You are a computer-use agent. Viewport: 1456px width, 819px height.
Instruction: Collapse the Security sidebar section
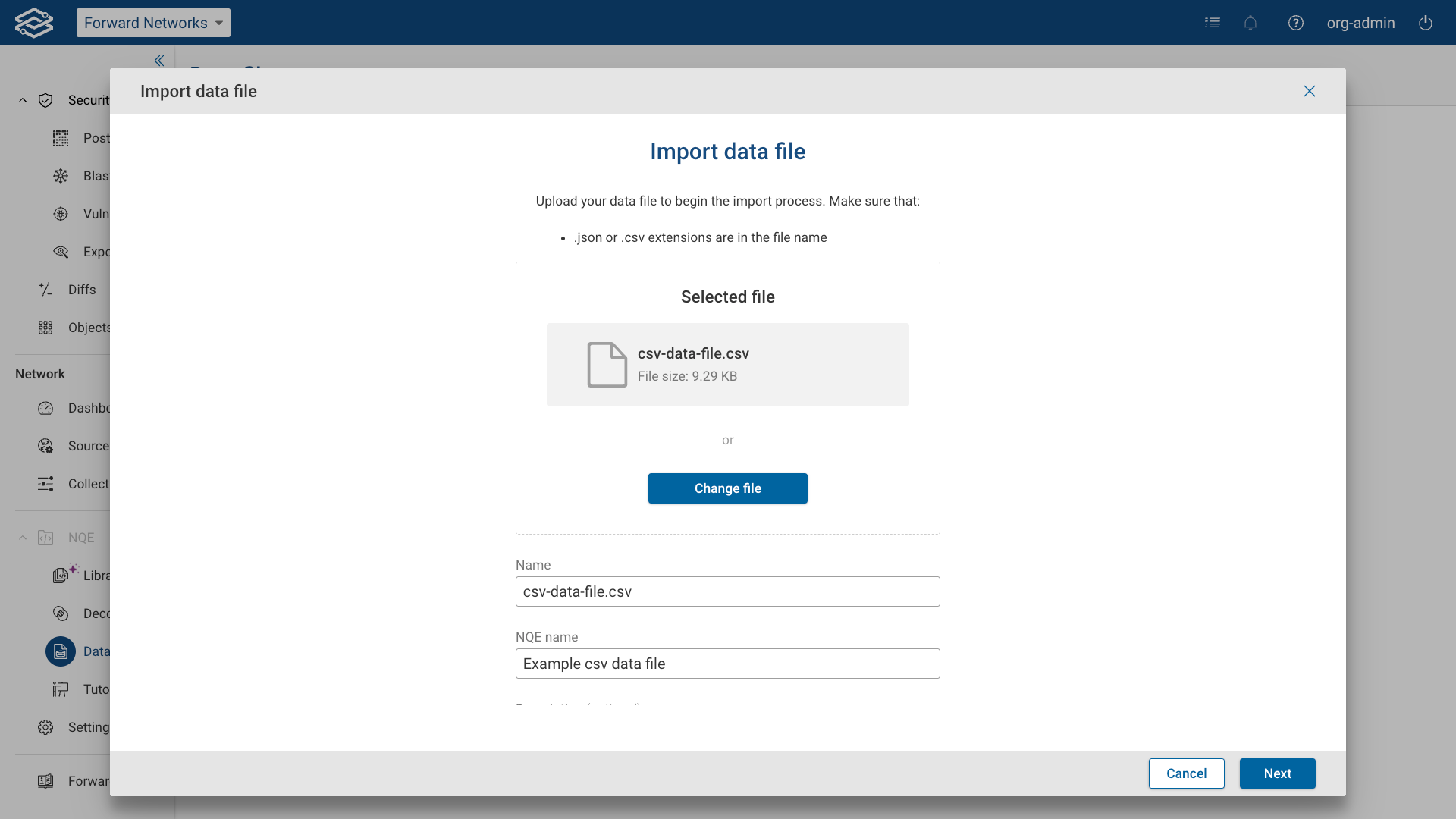tap(21, 100)
